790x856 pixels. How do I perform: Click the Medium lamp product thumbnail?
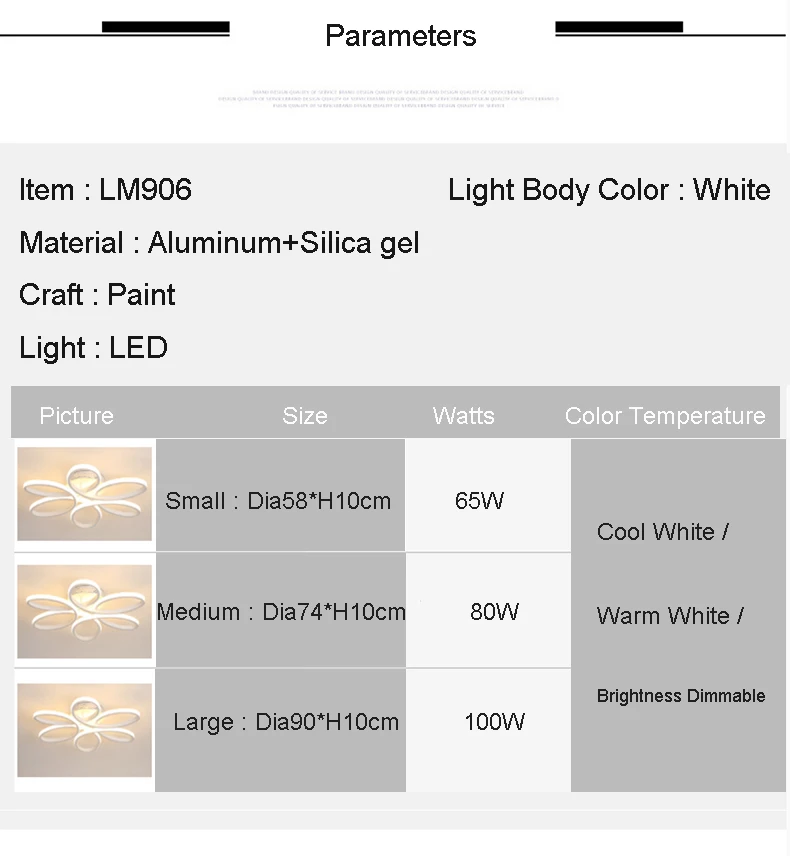85,611
